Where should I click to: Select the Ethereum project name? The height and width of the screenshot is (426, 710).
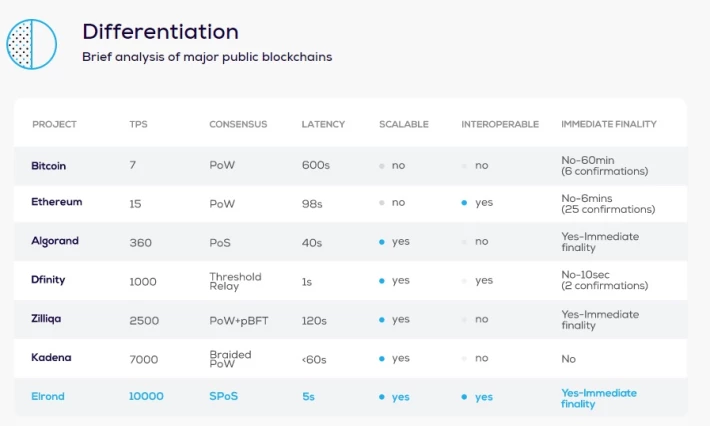point(57,202)
